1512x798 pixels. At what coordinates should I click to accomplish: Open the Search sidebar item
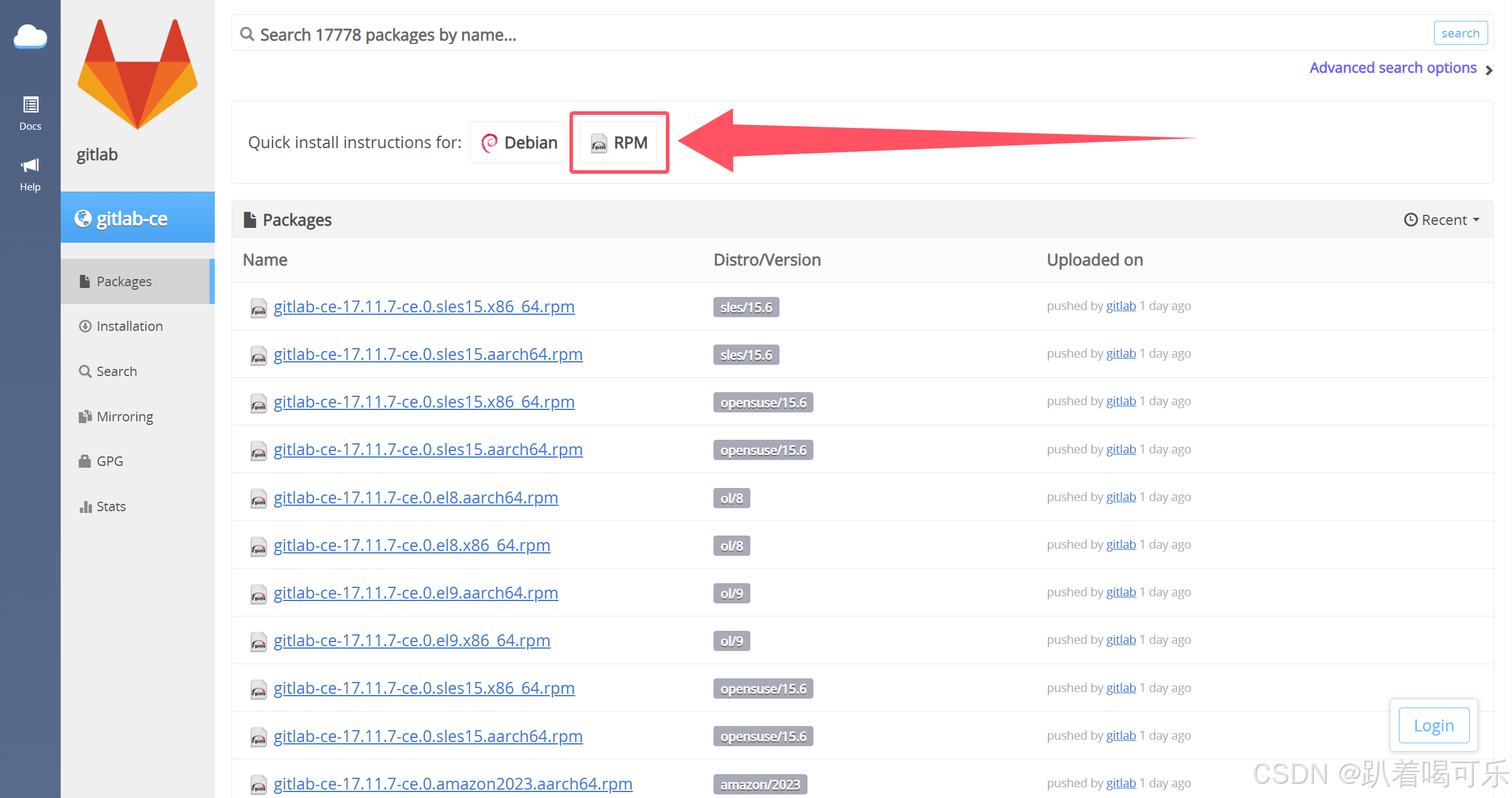tap(117, 371)
